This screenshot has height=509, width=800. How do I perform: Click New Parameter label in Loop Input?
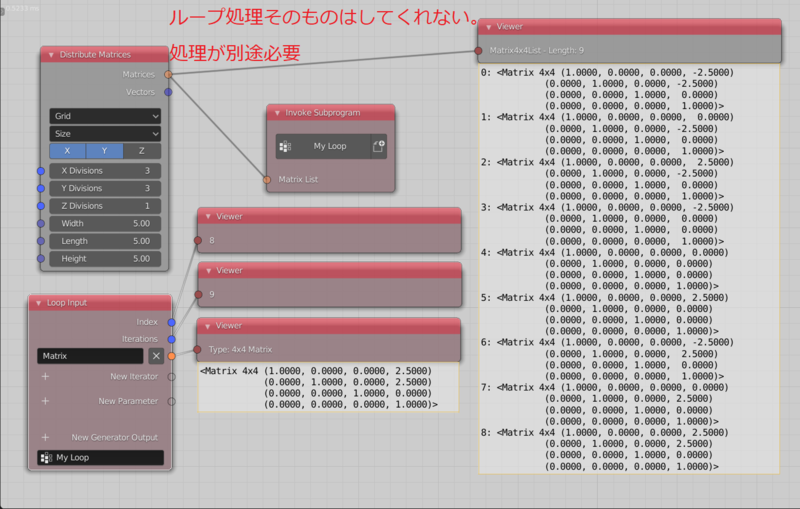click(x=128, y=401)
